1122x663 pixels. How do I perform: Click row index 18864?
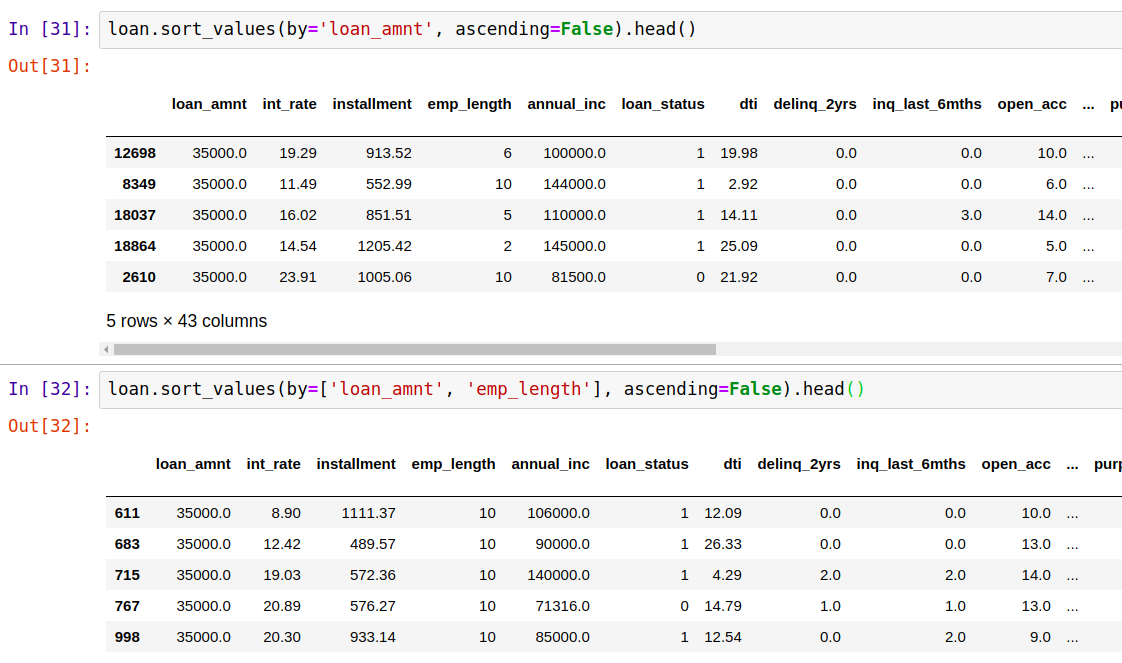pos(135,246)
